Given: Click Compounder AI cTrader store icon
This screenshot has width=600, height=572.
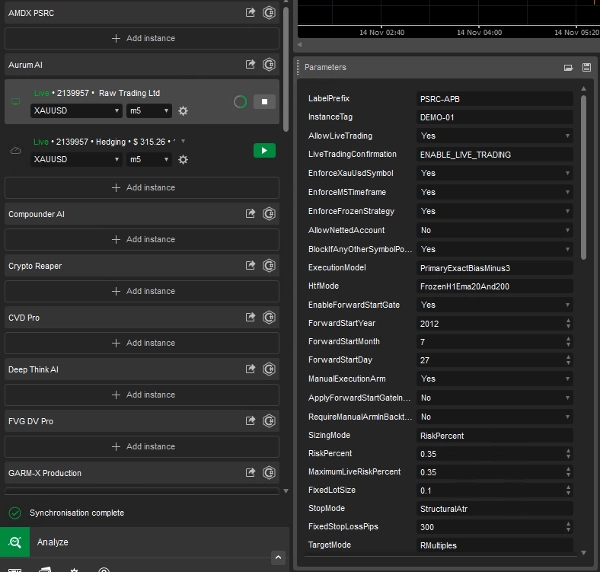Looking at the screenshot, I should pyautogui.click(x=269, y=213).
